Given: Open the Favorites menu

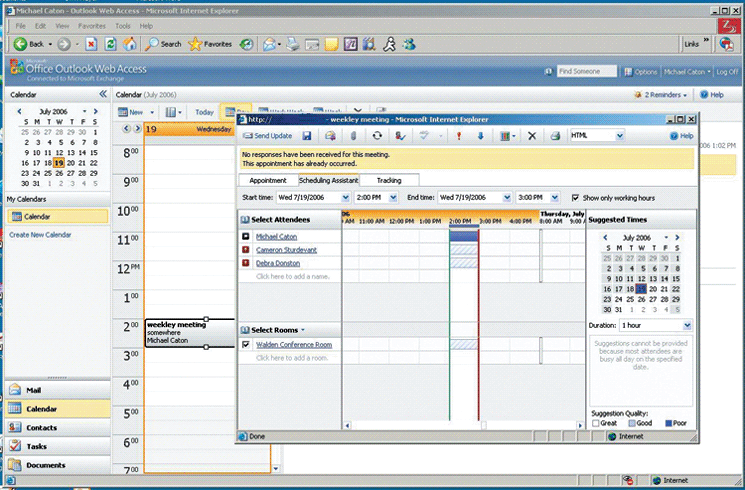Looking at the screenshot, I should click(x=92, y=26).
